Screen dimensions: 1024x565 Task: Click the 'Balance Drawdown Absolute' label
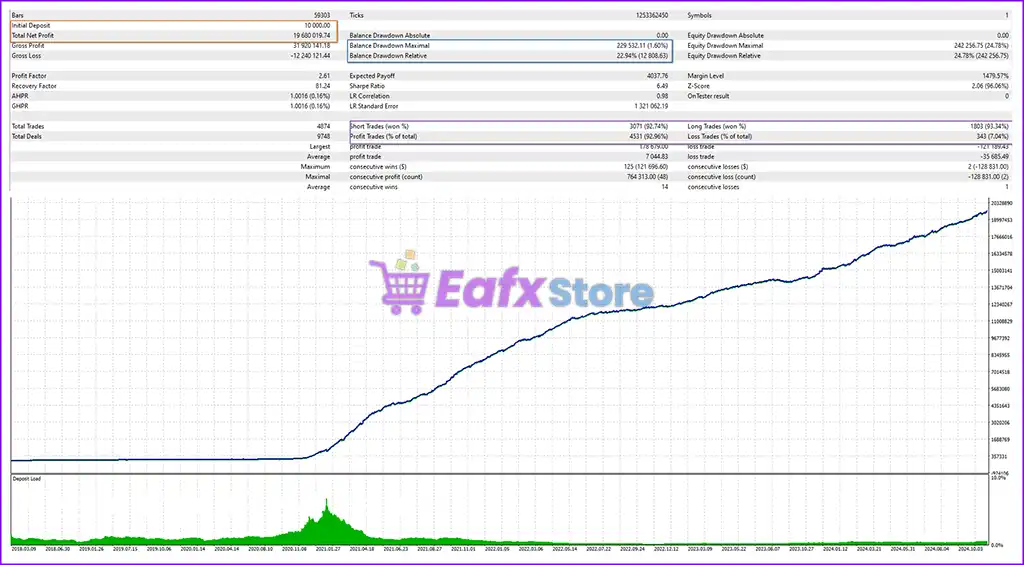[390, 35]
